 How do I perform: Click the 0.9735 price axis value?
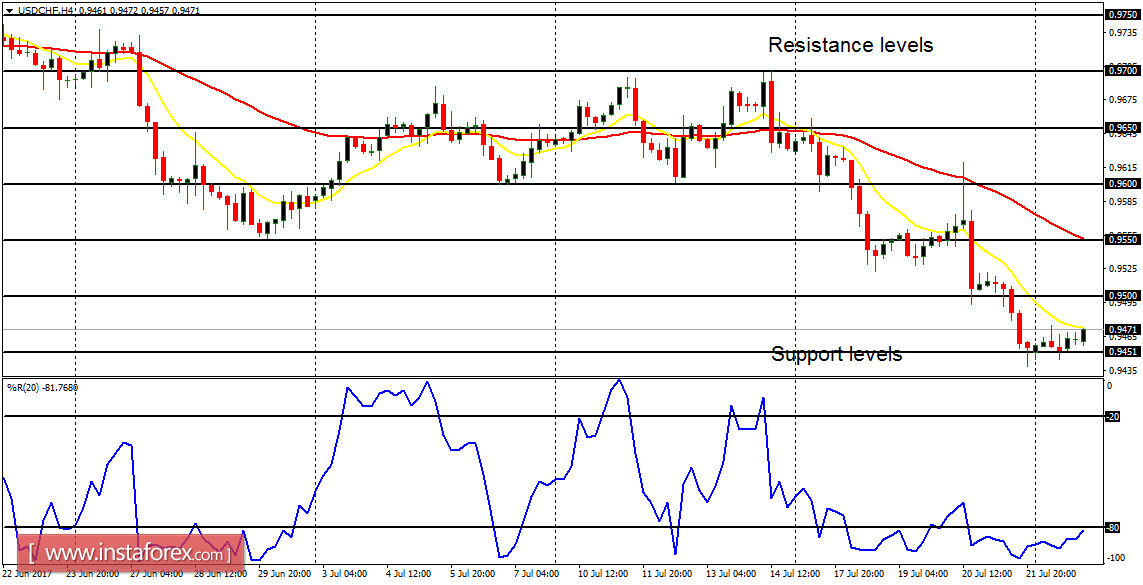pos(1122,33)
